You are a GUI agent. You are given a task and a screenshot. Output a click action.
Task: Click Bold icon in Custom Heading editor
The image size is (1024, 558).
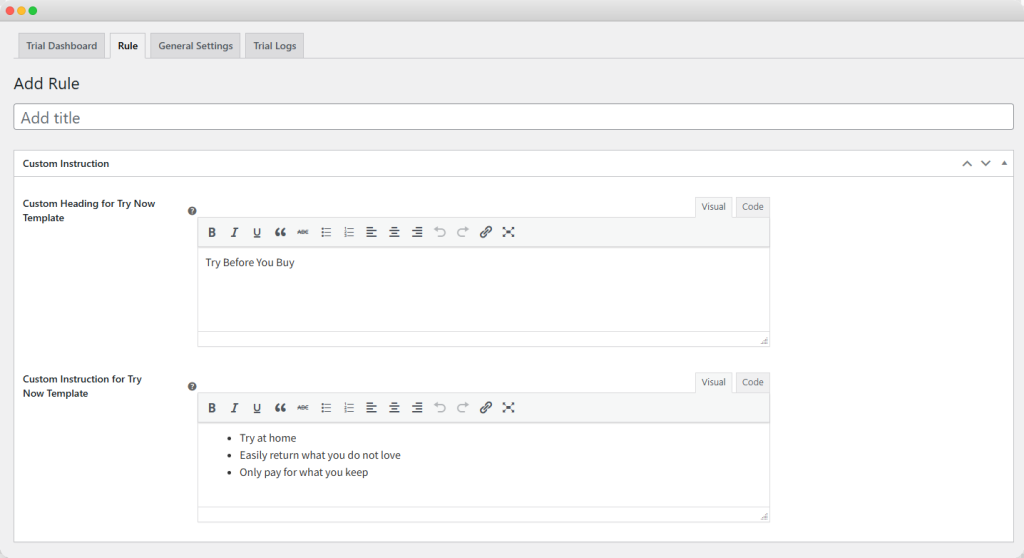[212, 232]
